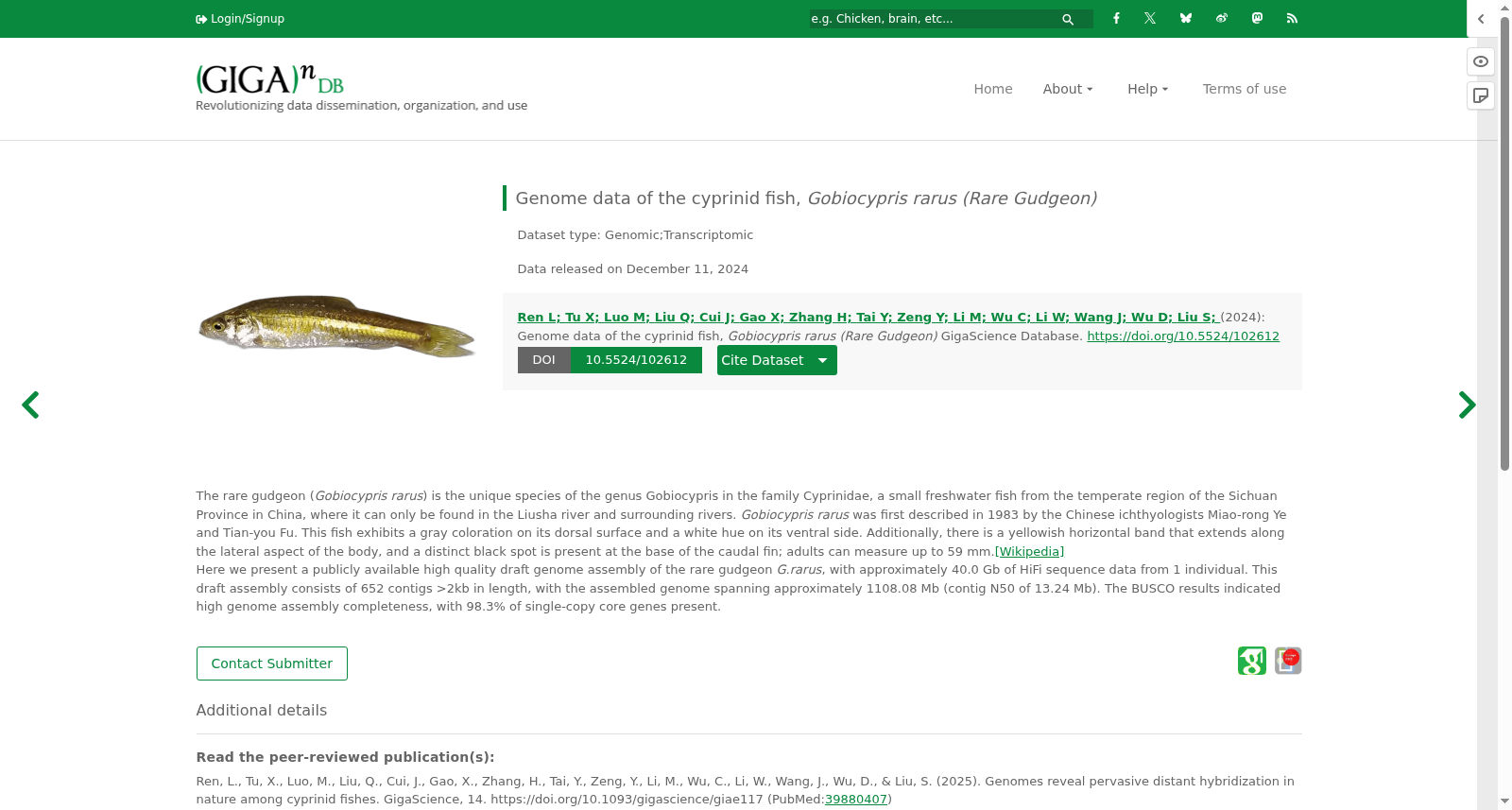Open the Wikipedia reference link
The width and height of the screenshot is (1512, 810).
point(1029,552)
